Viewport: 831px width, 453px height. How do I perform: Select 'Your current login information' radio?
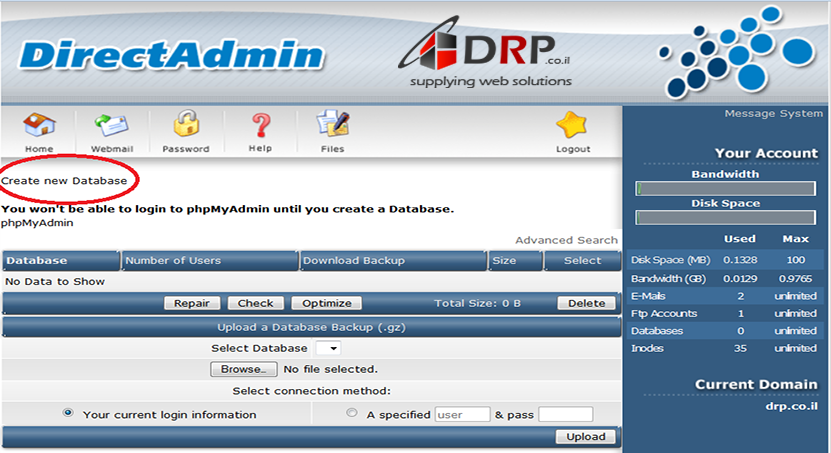point(68,413)
